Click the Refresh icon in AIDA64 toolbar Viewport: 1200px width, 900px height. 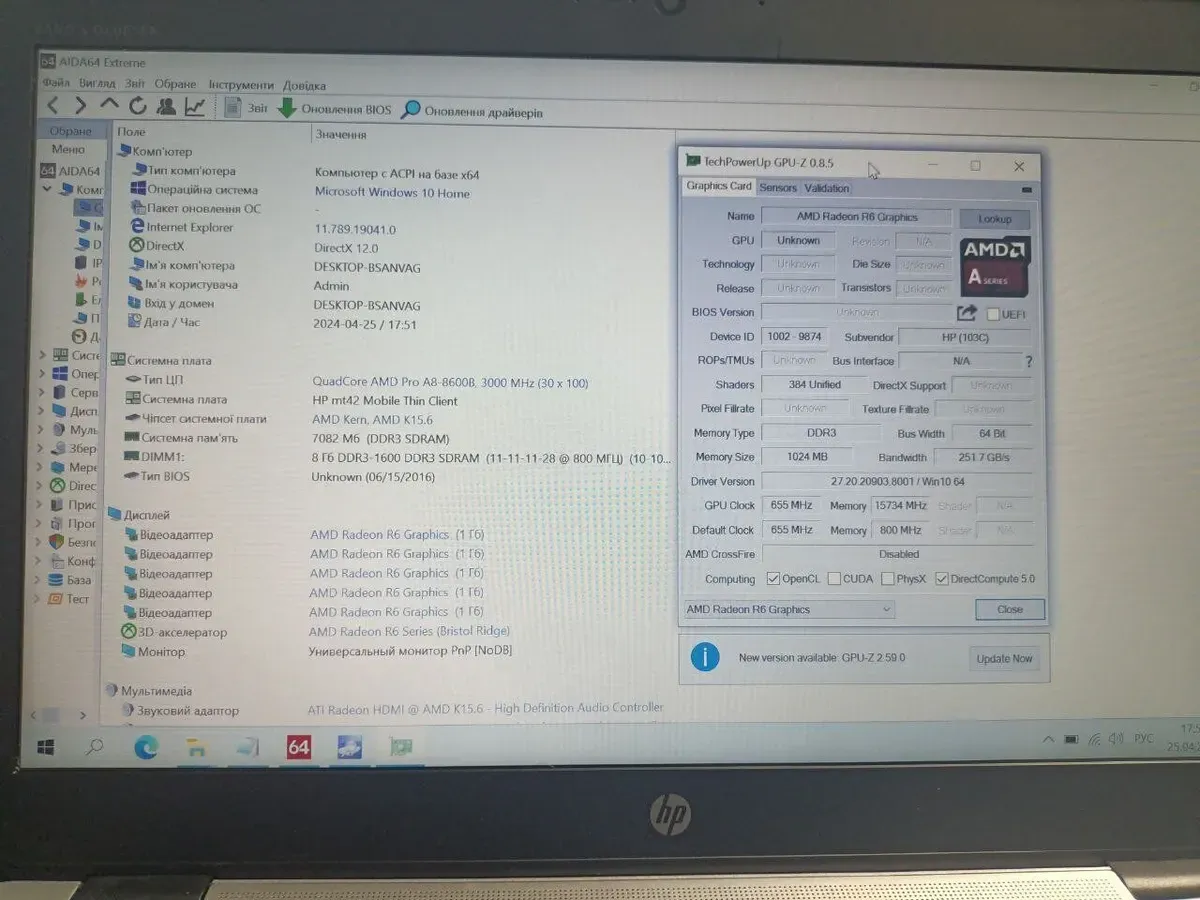click(137, 106)
